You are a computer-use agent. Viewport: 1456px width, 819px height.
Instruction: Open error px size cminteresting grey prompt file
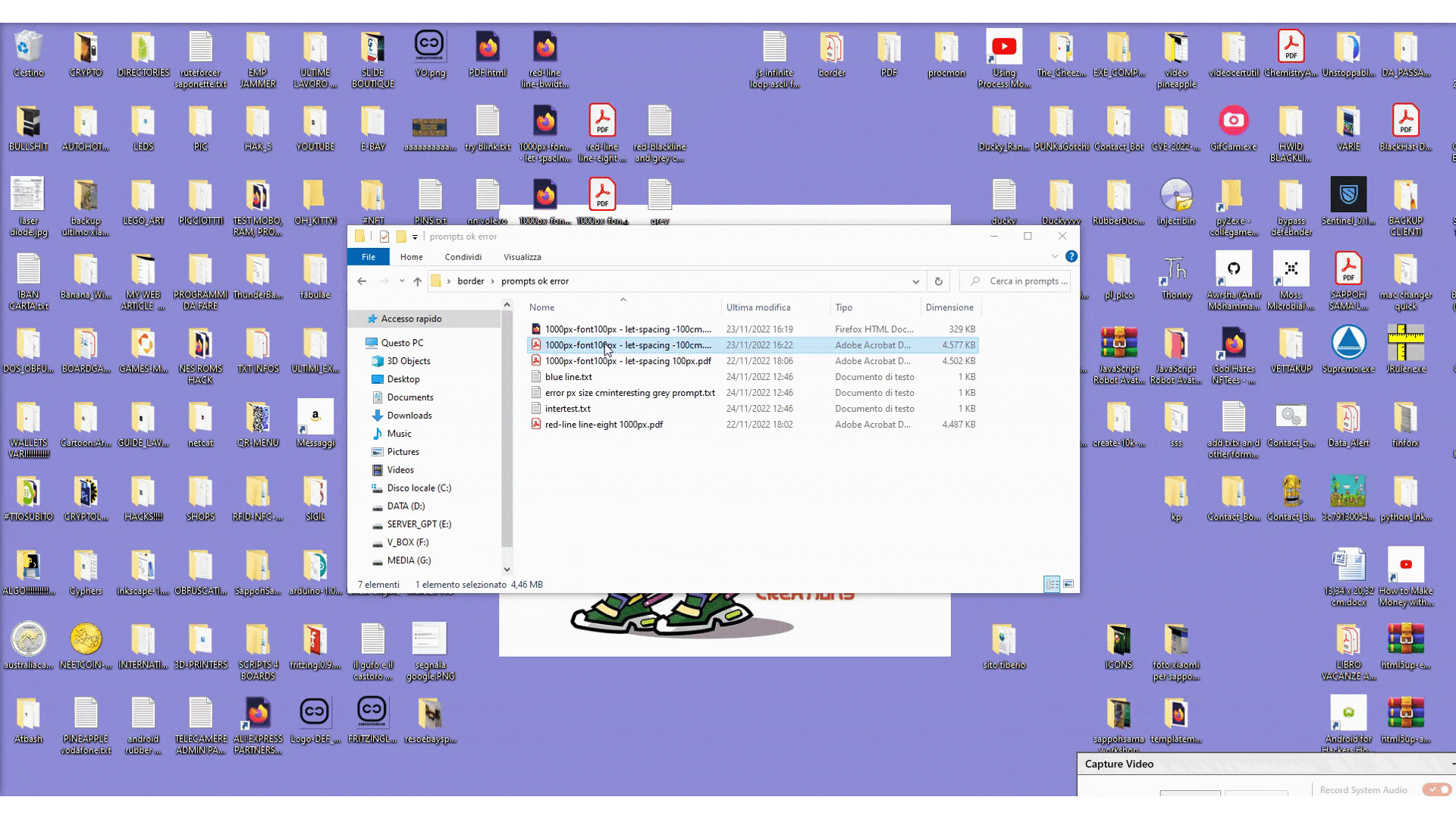point(629,392)
